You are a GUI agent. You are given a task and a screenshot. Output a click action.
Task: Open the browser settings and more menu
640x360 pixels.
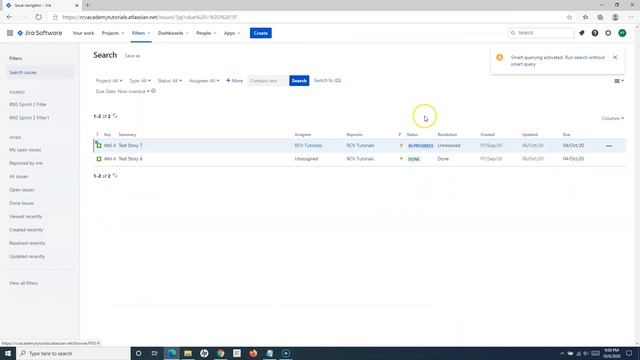coord(631,17)
